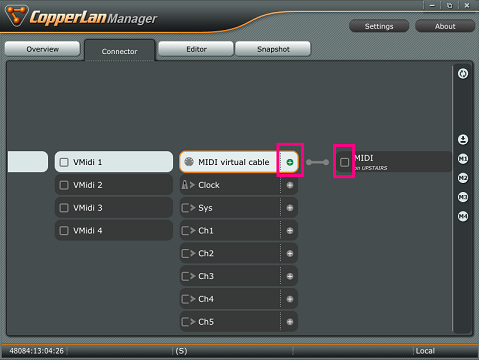Click the plus icon on Ch1 row
The height and width of the screenshot is (360, 479).
[x=290, y=231]
